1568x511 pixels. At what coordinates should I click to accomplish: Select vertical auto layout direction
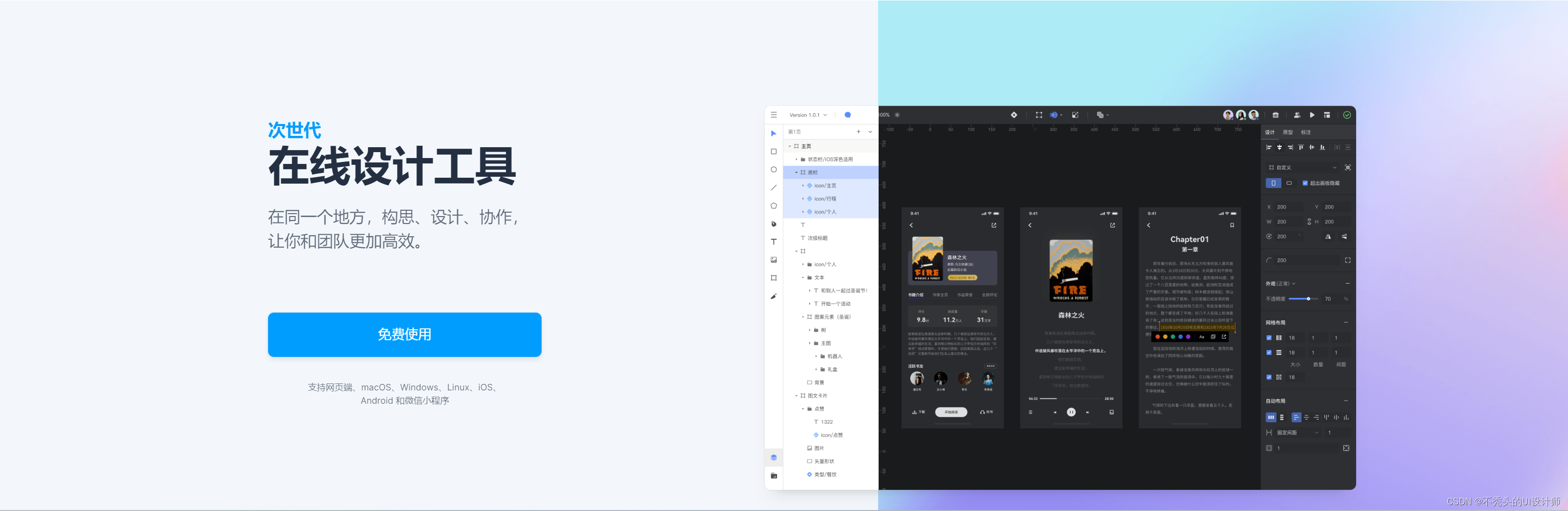pos(1282,417)
